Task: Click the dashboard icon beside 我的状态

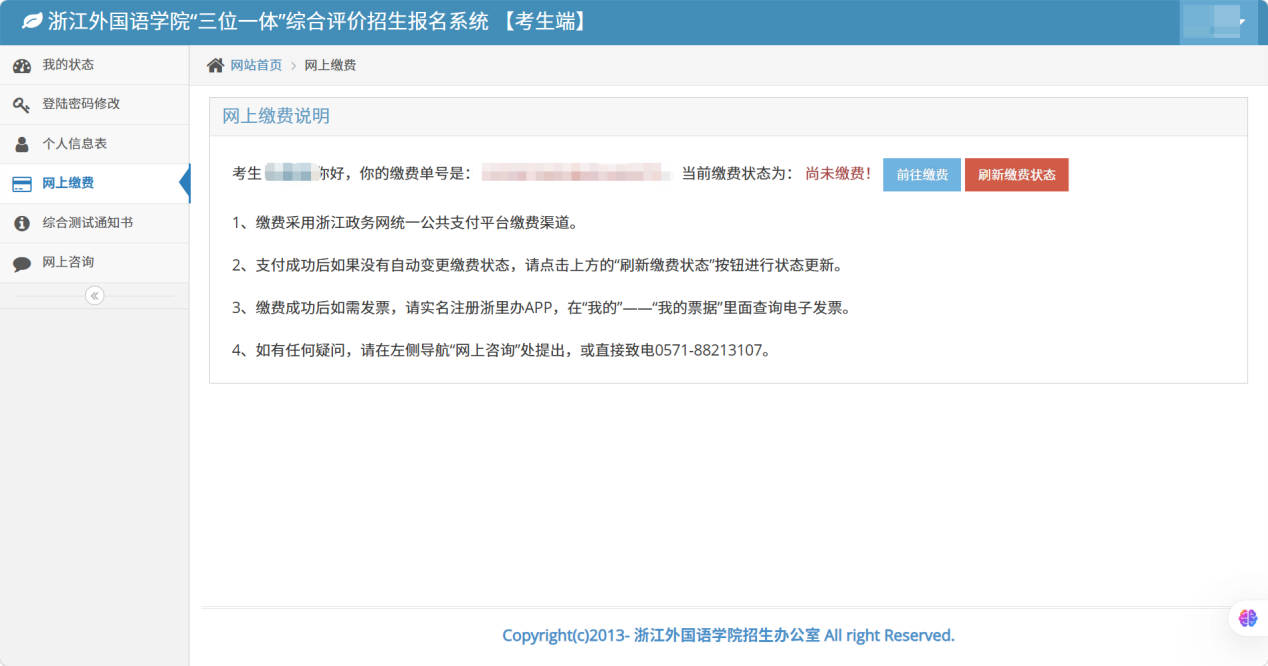Action: click(22, 65)
